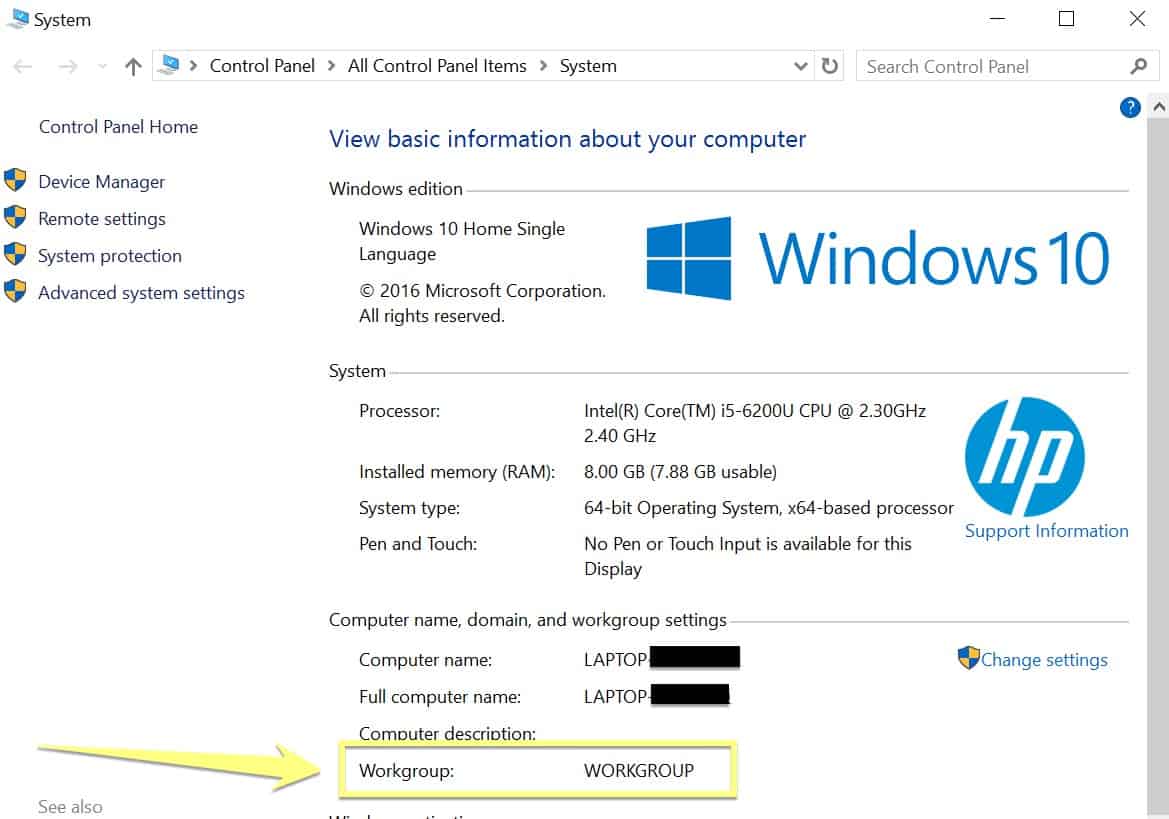Click the Computer name, domain, and workgroup heading
The image size is (1169, 819).
click(x=528, y=621)
